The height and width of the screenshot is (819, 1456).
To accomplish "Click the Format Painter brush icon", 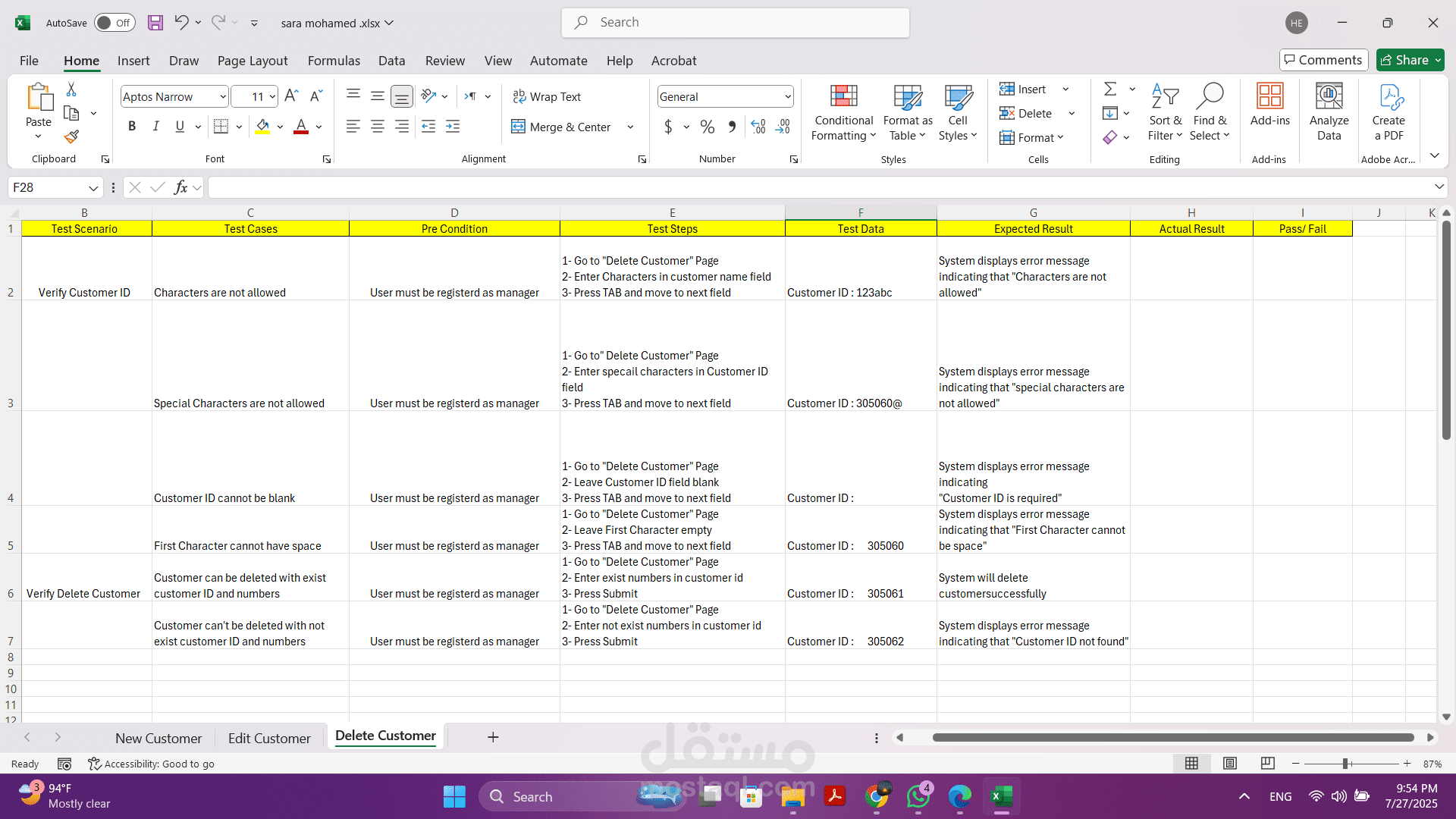I will (x=71, y=136).
